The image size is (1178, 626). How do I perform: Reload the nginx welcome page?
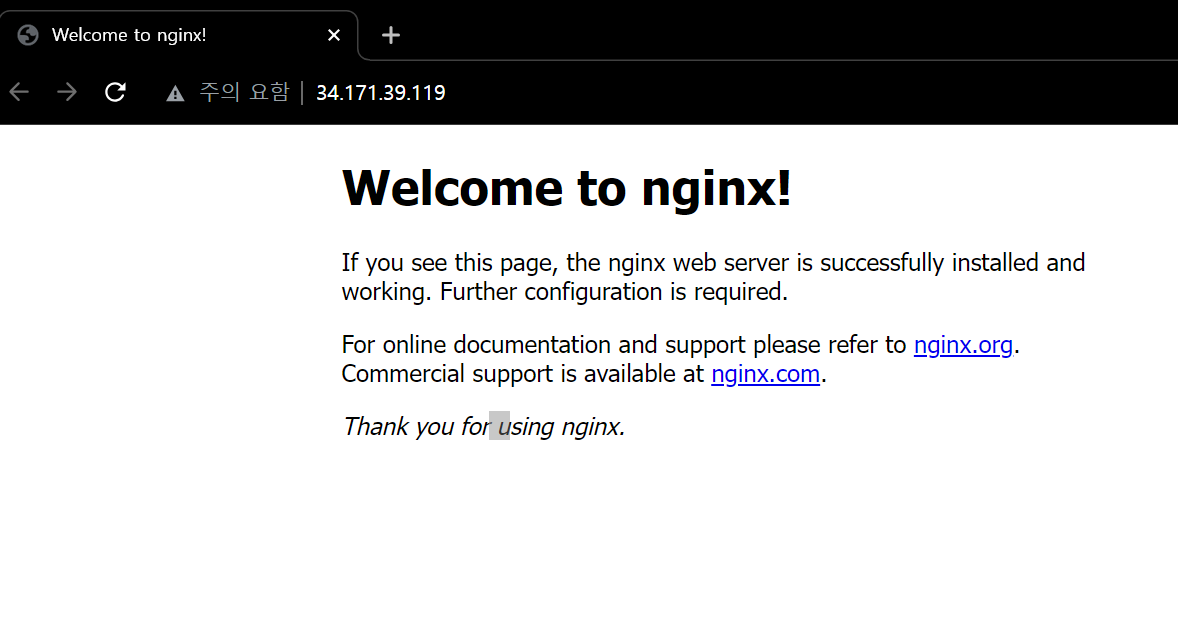tap(115, 92)
